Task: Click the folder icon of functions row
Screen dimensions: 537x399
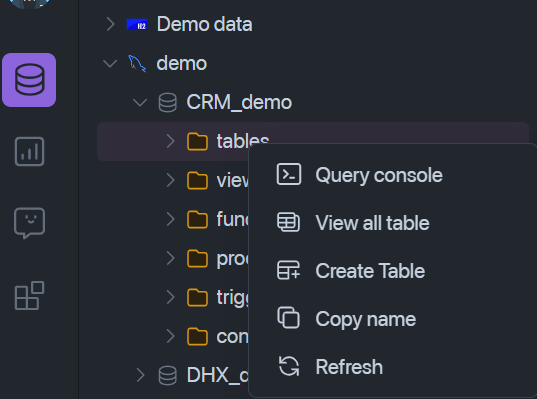Action: pos(198,220)
